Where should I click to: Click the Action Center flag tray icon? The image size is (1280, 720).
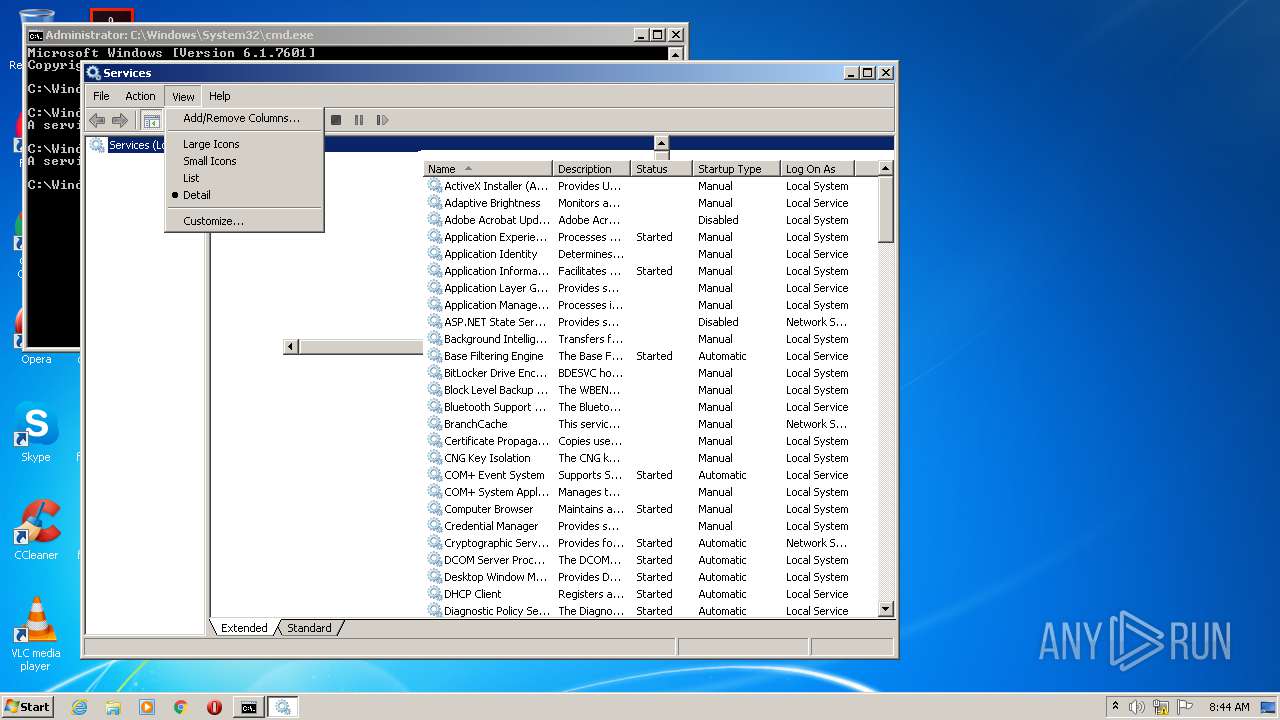click(1185, 707)
